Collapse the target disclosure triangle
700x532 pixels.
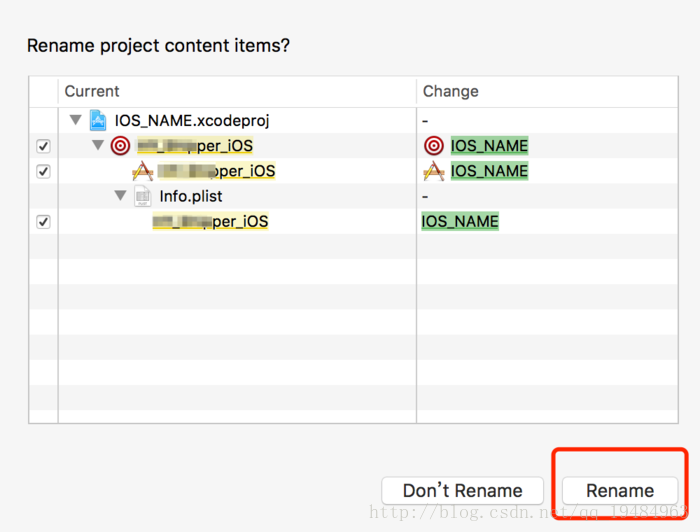pyautogui.click(x=98, y=146)
